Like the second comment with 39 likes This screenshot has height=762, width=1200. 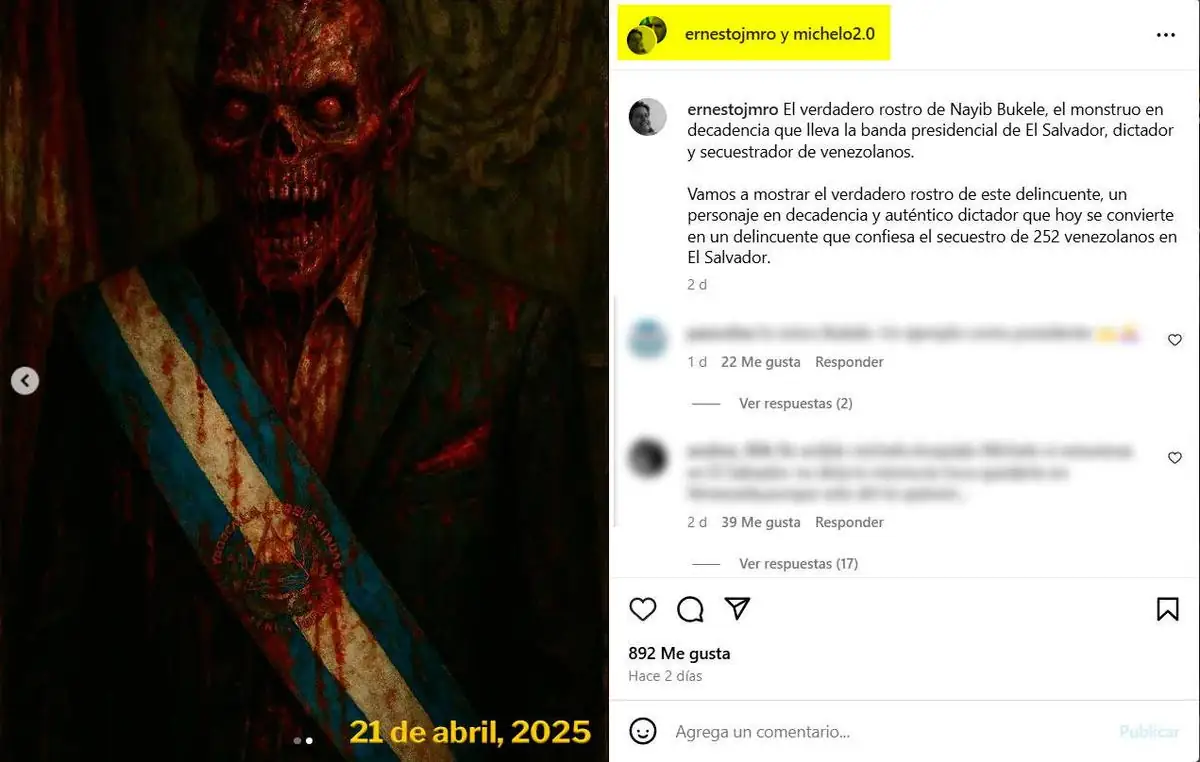tap(1175, 458)
